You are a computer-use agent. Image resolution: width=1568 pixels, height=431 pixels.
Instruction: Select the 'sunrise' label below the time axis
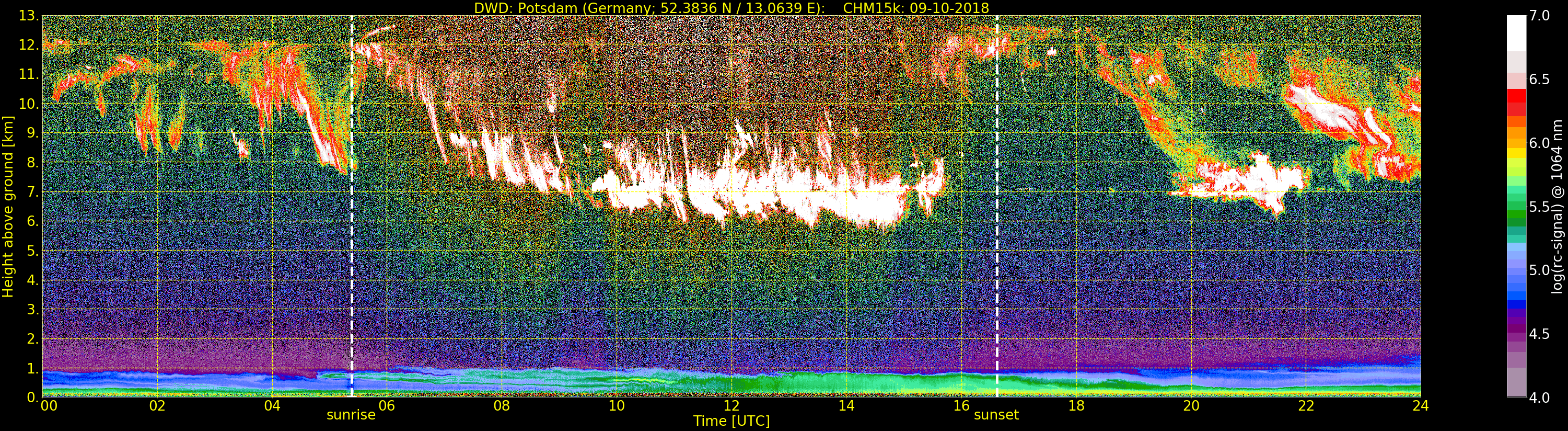click(x=351, y=415)
